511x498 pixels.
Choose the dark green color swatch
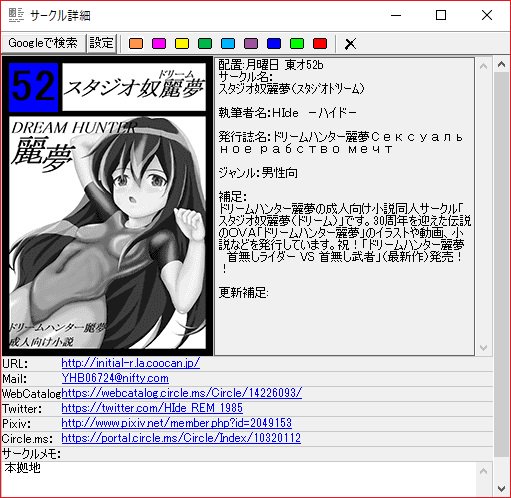coord(205,43)
